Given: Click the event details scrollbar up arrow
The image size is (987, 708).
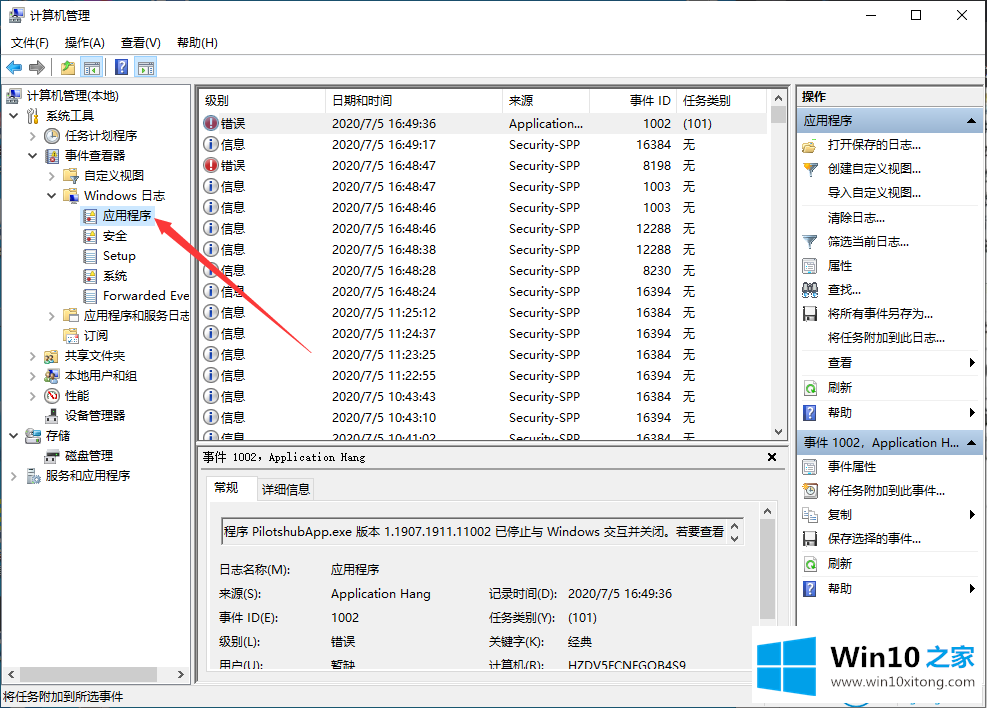Looking at the screenshot, I should (x=767, y=511).
